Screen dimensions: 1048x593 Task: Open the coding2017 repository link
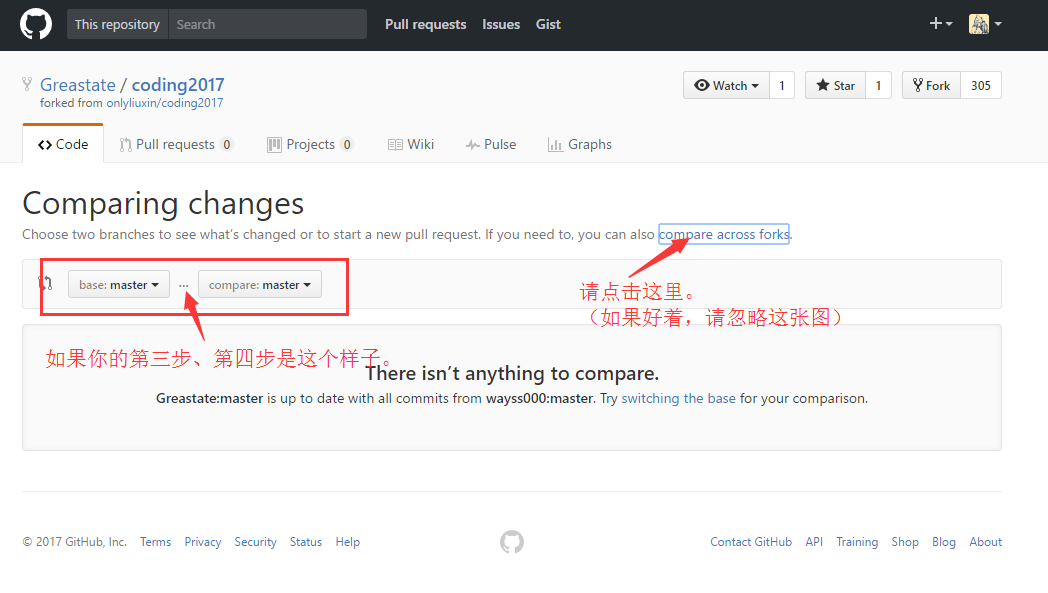point(178,85)
